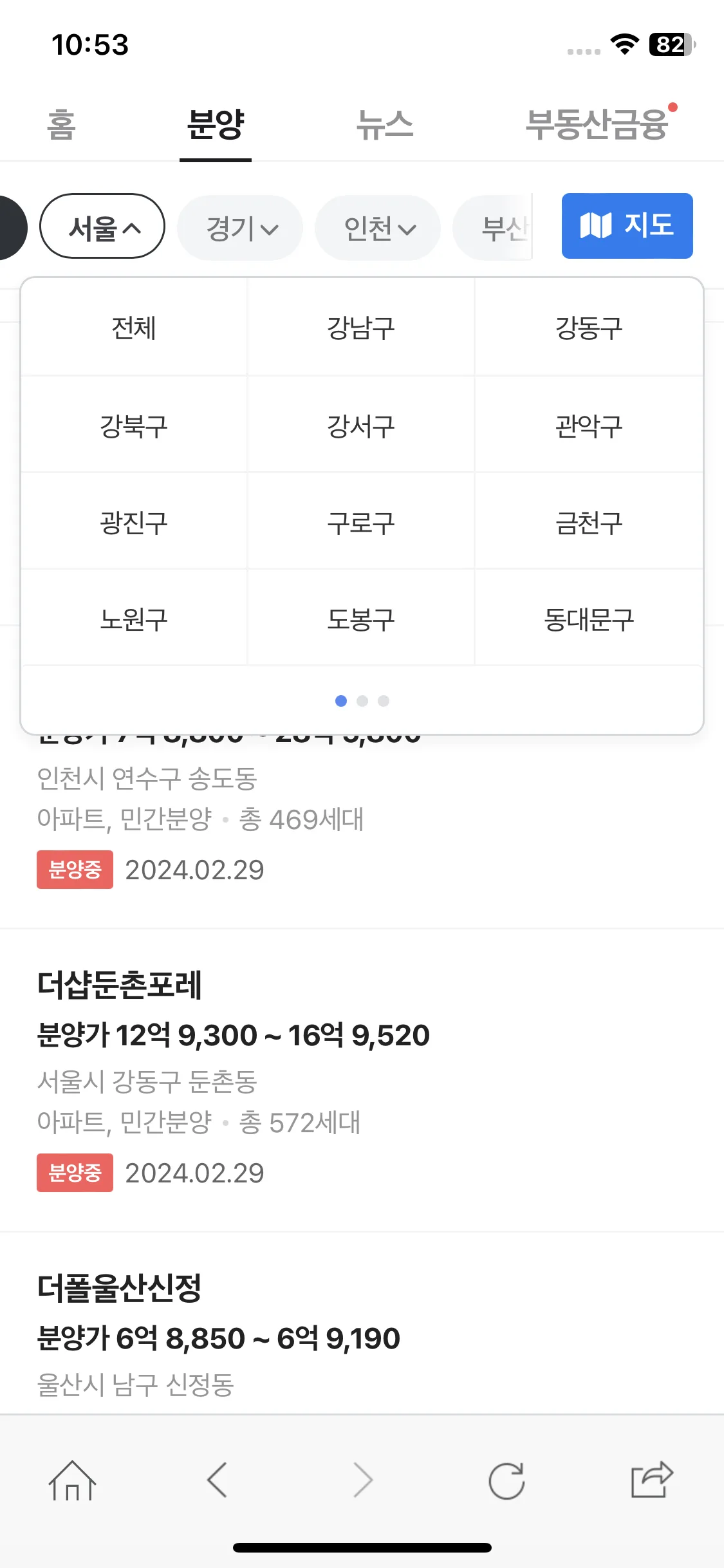
Task: Expand the 경기 region dropdown
Action: (240, 228)
